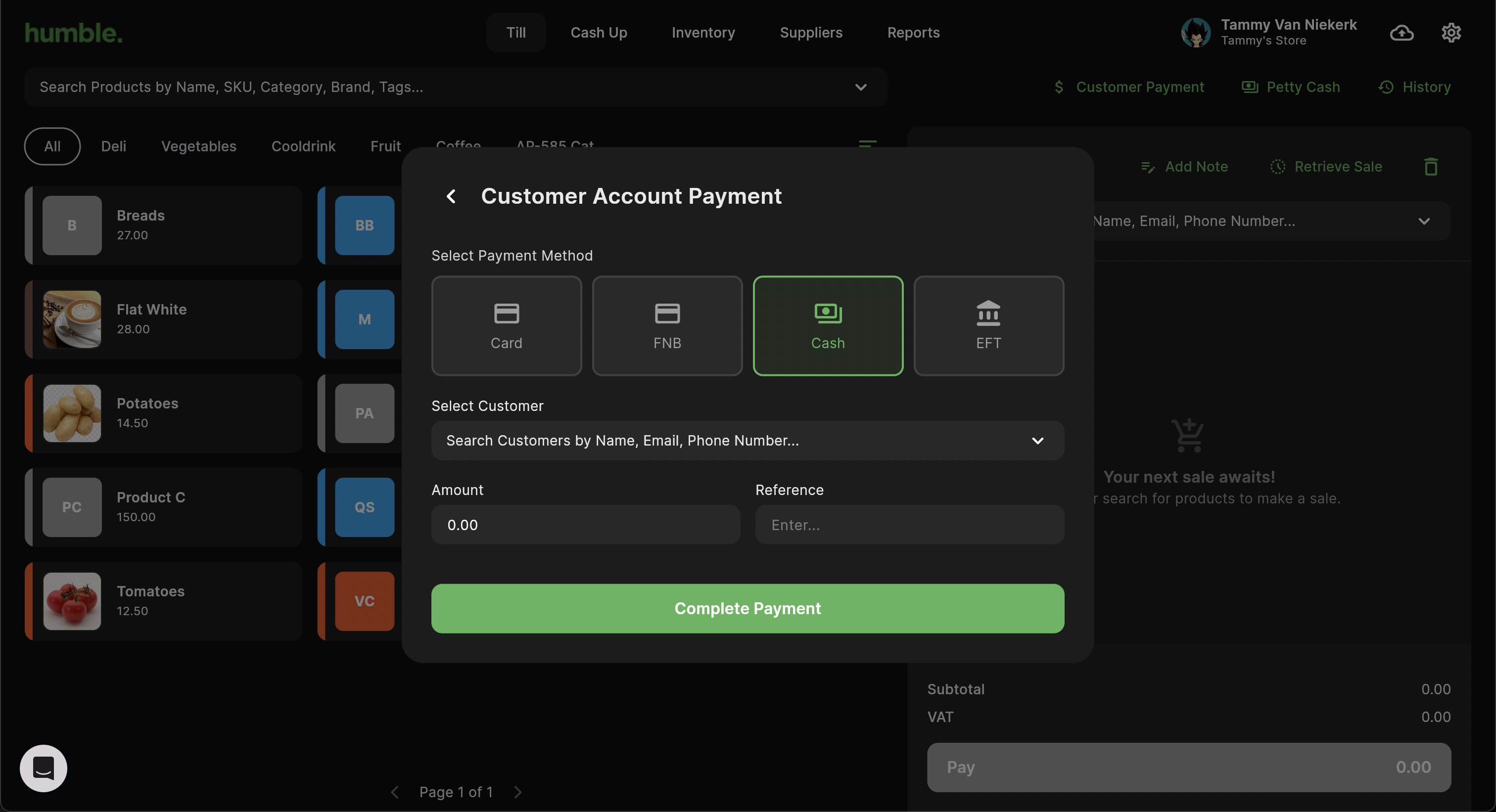The width and height of the screenshot is (1496, 812).
Task: Add Potatoes product to sale
Action: click(164, 413)
